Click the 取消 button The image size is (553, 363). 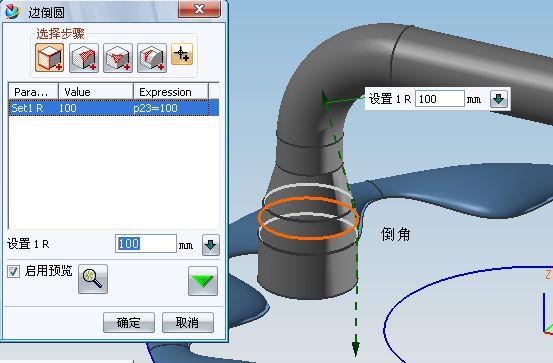click(188, 322)
